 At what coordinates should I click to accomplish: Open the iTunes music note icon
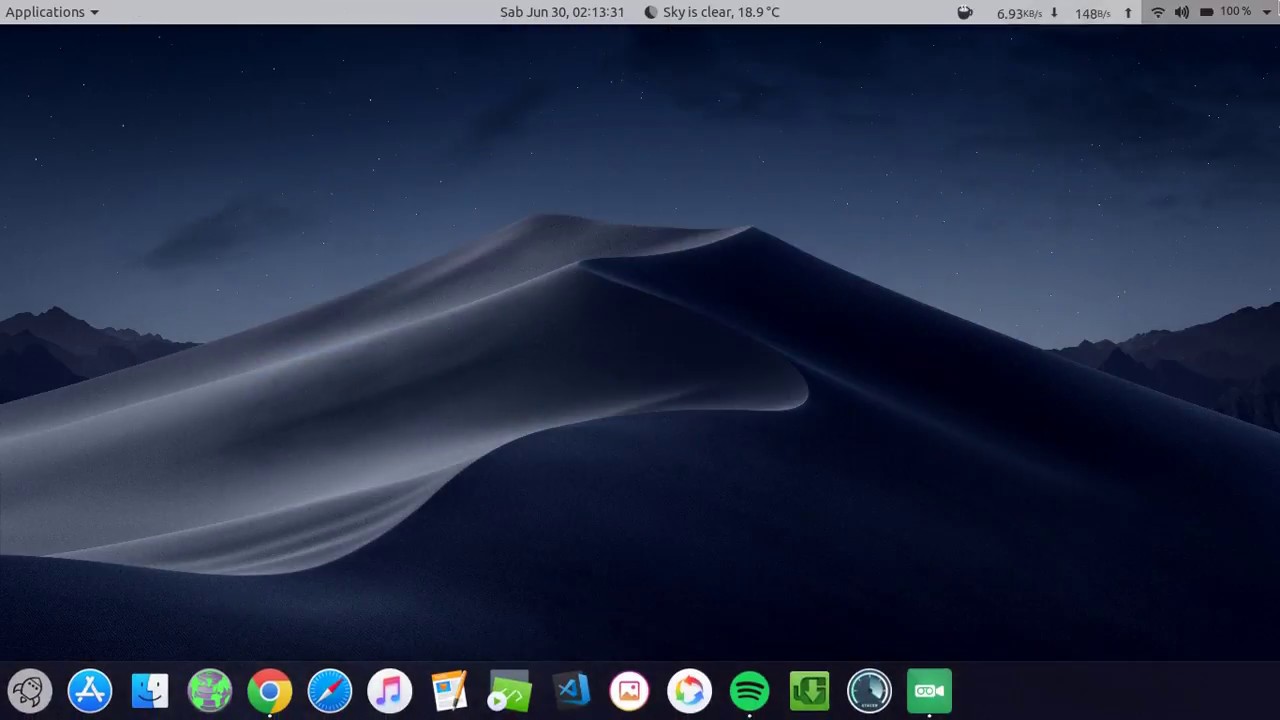coord(390,691)
